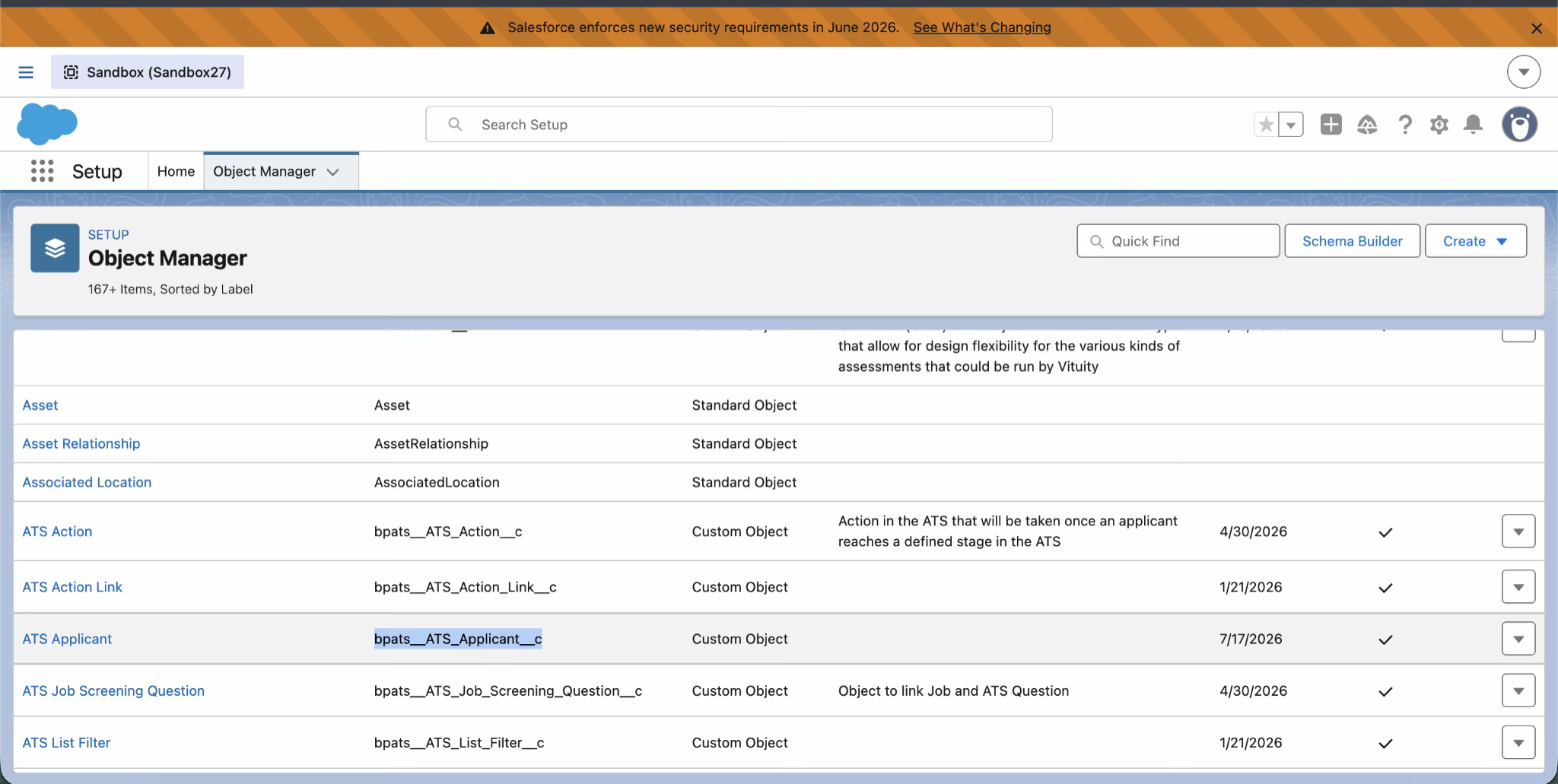This screenshot has width=1558, height=784.
Task: Click the search magnifier in Search Setup
Action: pos(455,124)
